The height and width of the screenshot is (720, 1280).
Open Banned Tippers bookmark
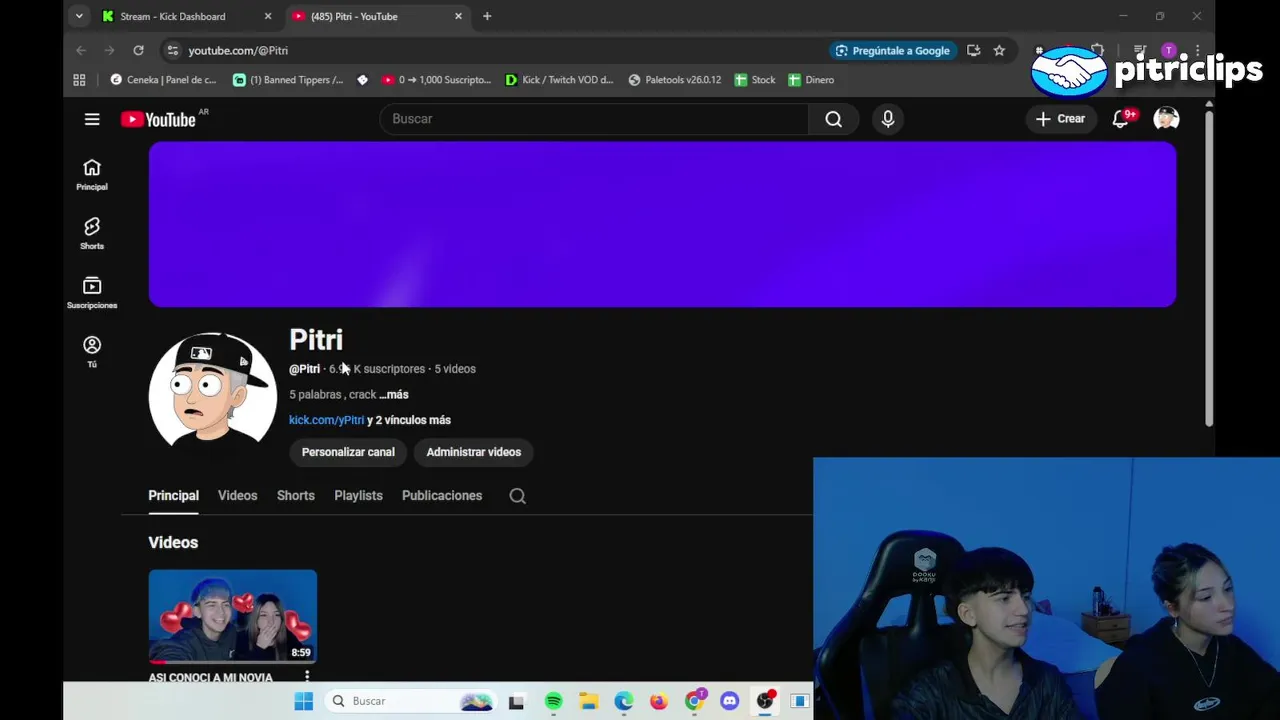(288, 80)
